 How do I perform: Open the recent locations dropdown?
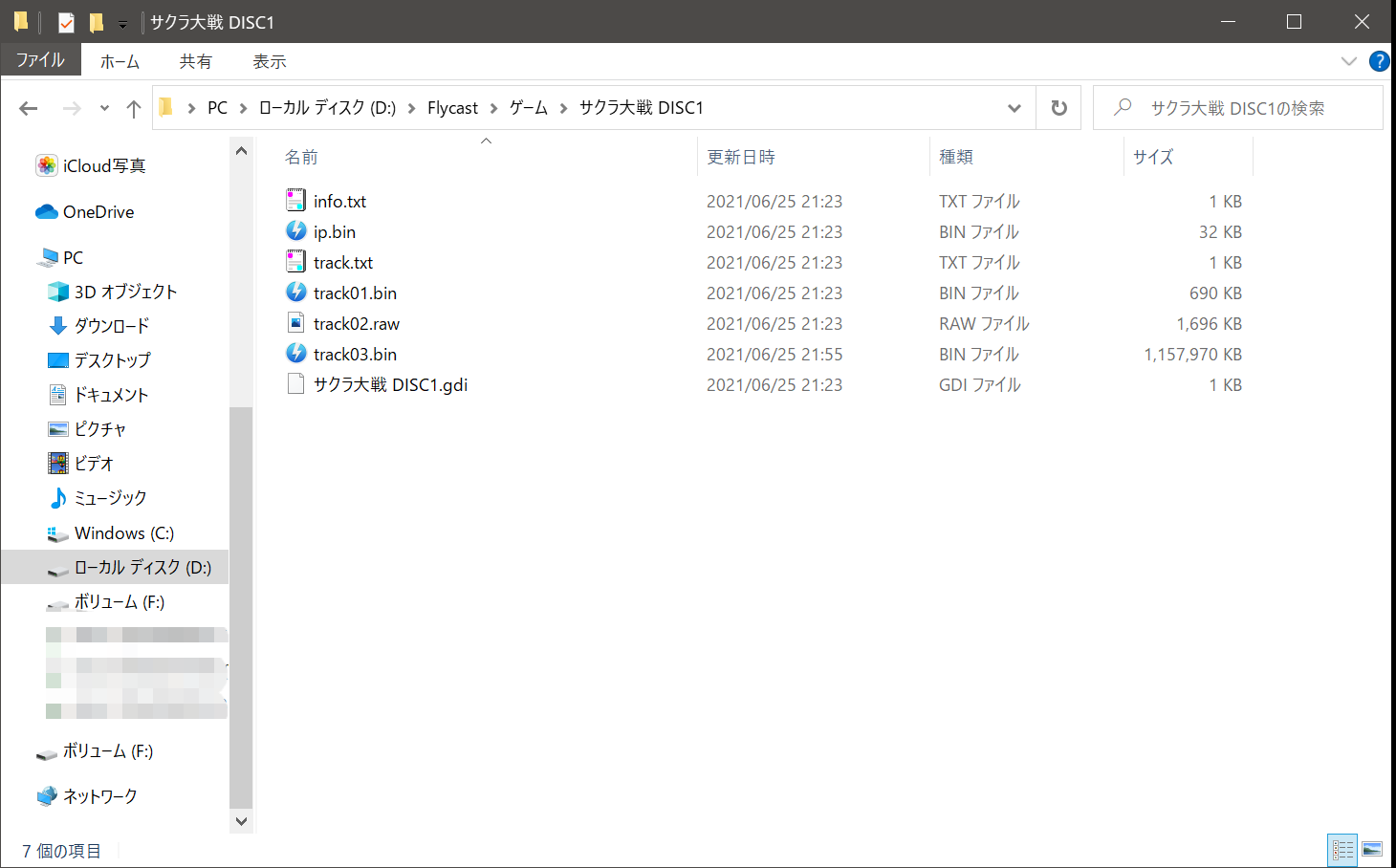click(x=104, y=108)
